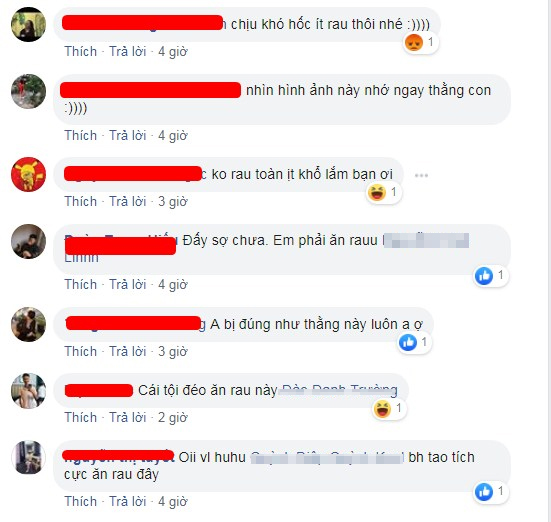Click the haha reaction on the 'Cái tội' comment
The width and height of the screenshot is (551, 522).
click(x=382, y=408)
